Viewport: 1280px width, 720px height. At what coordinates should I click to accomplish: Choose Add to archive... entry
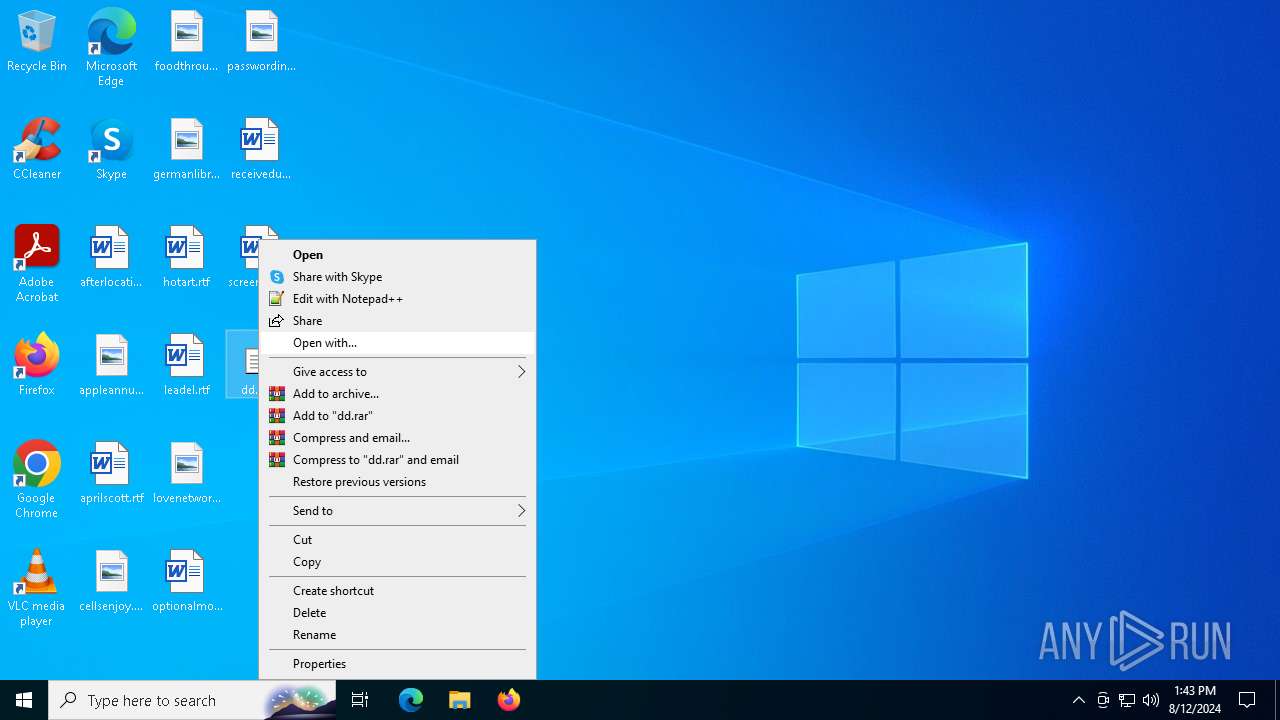coord(397,394)
